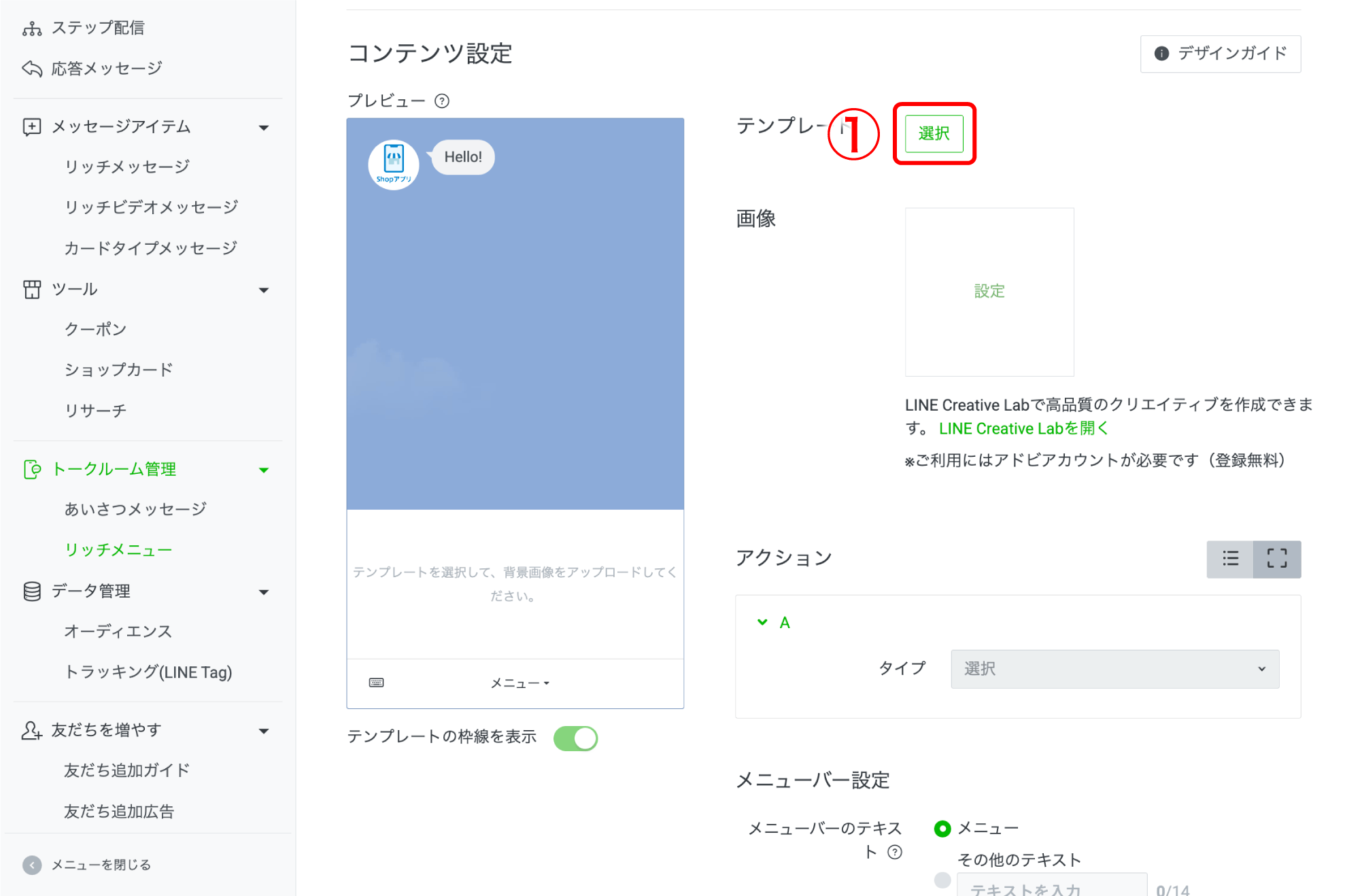
Task: Click the メッセージアイテム plus-box icon
Action: (x=31, y=126)
